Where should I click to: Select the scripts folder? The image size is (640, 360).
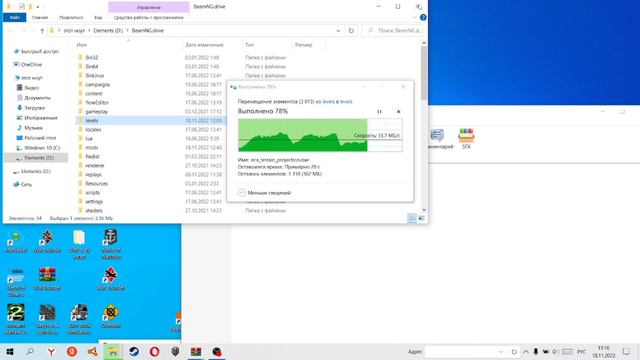pos(92,192)
